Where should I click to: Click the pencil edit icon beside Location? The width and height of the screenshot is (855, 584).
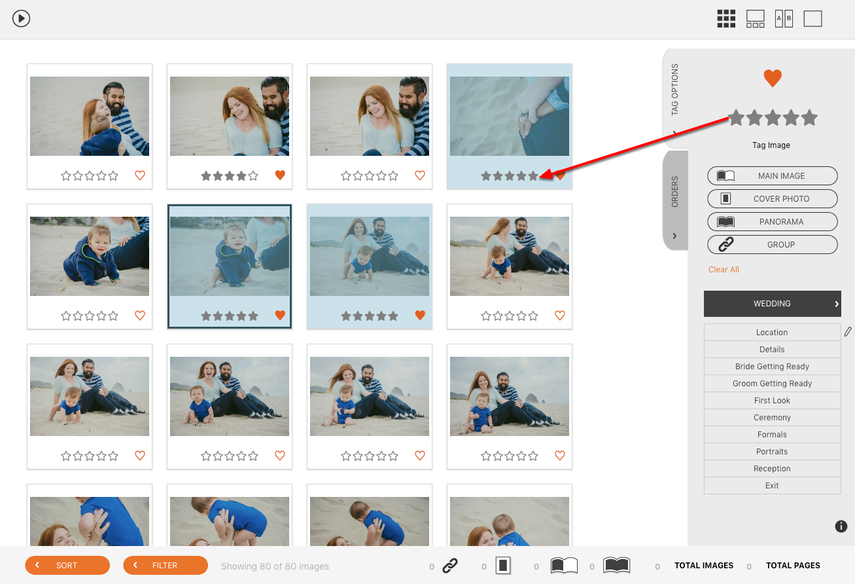(x=847, y=332)
